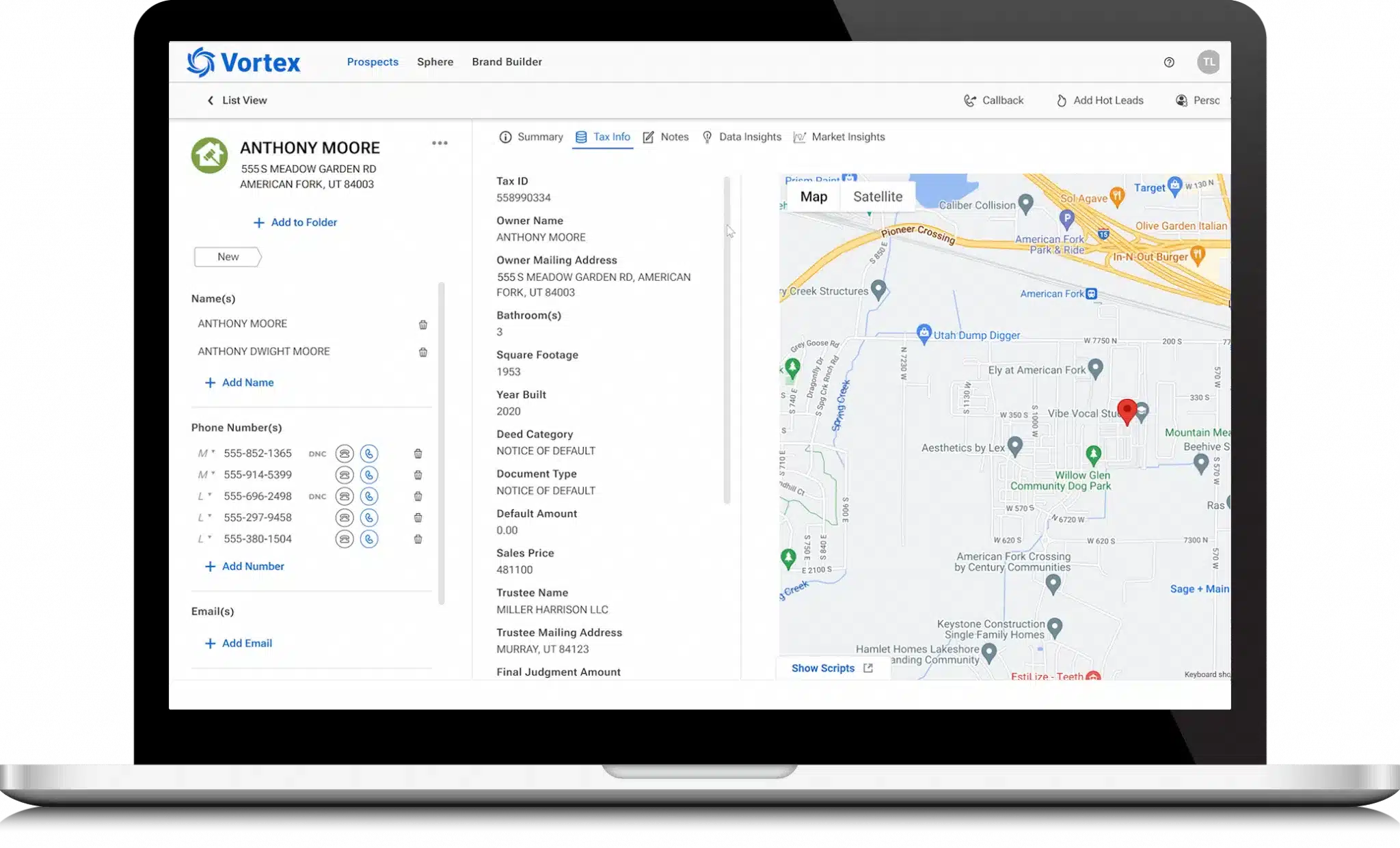Open type dropdown next to 555-696-2498

[x=204, y=497]
